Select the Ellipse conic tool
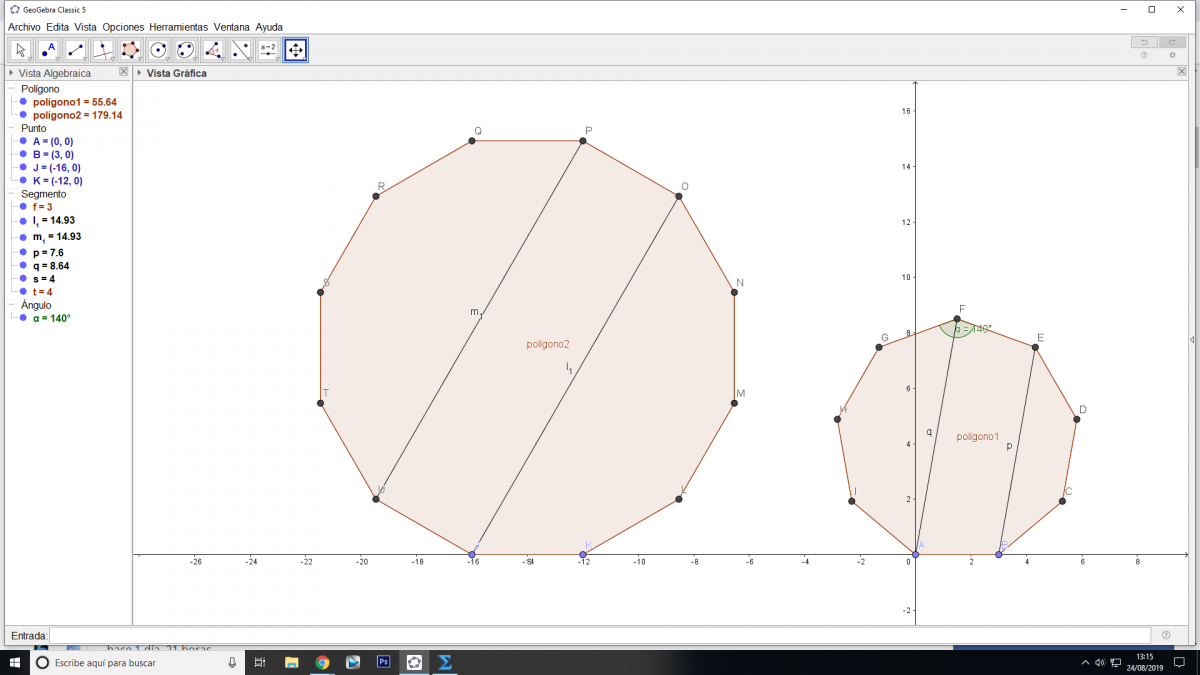Screen dimensions: 1200x675 pos(185,49)
